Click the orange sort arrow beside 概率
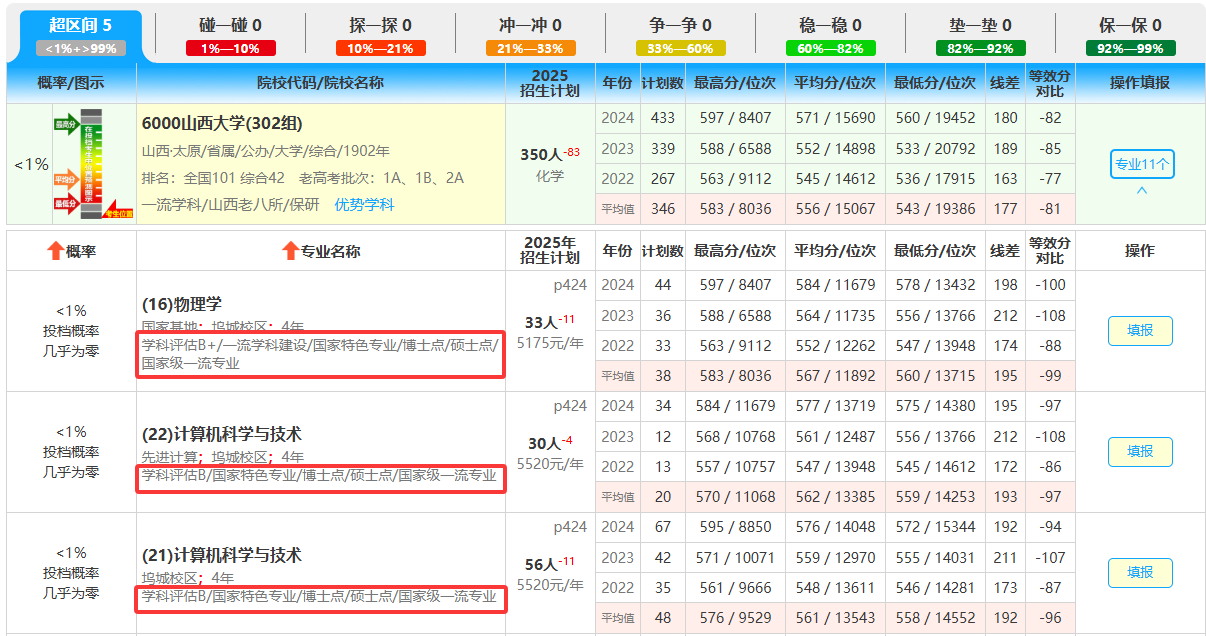Screen dimensions: 1206x636 coord(56,251)
